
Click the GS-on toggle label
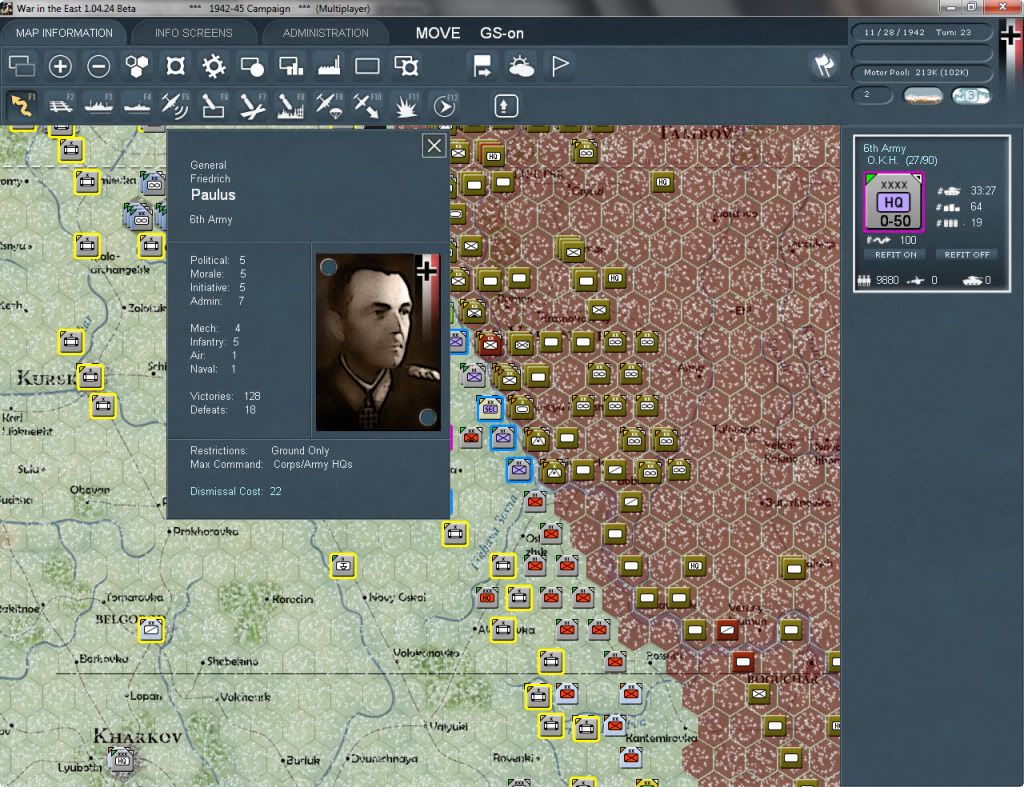502,33
